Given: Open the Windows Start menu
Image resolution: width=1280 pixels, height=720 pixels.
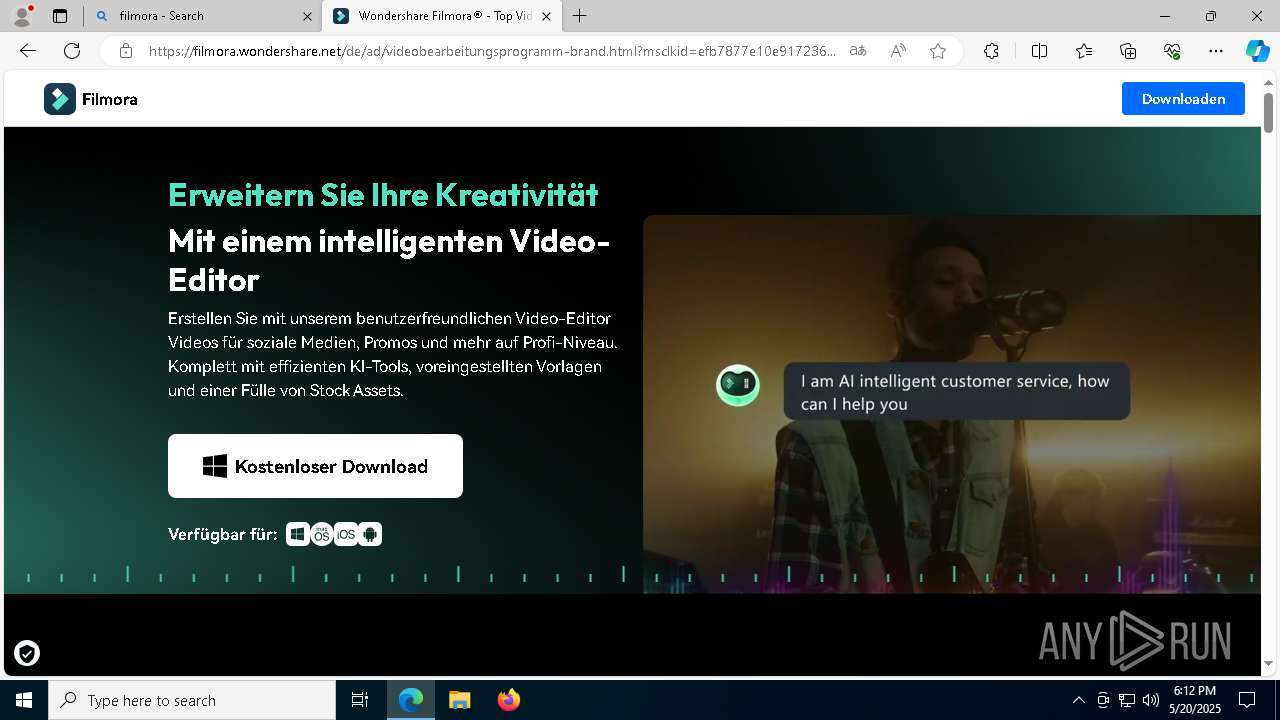Looking at the screenshot, I should [24, 700].
